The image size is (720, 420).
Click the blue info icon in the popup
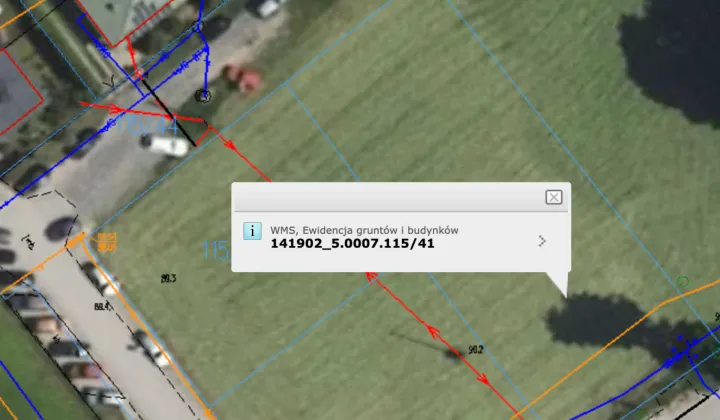pos(252,231)
